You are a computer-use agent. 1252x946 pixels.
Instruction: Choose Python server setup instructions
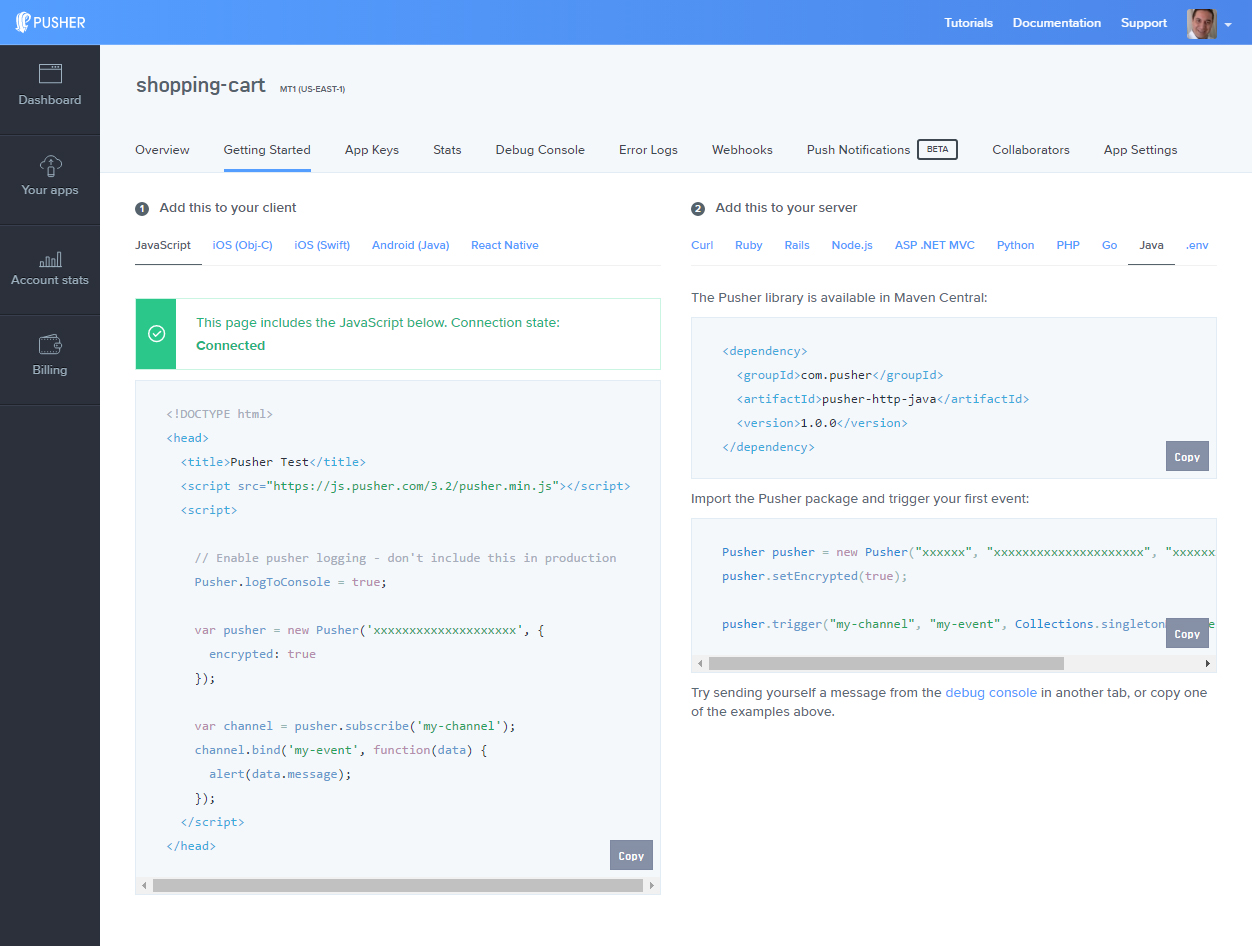(1015, 245)
